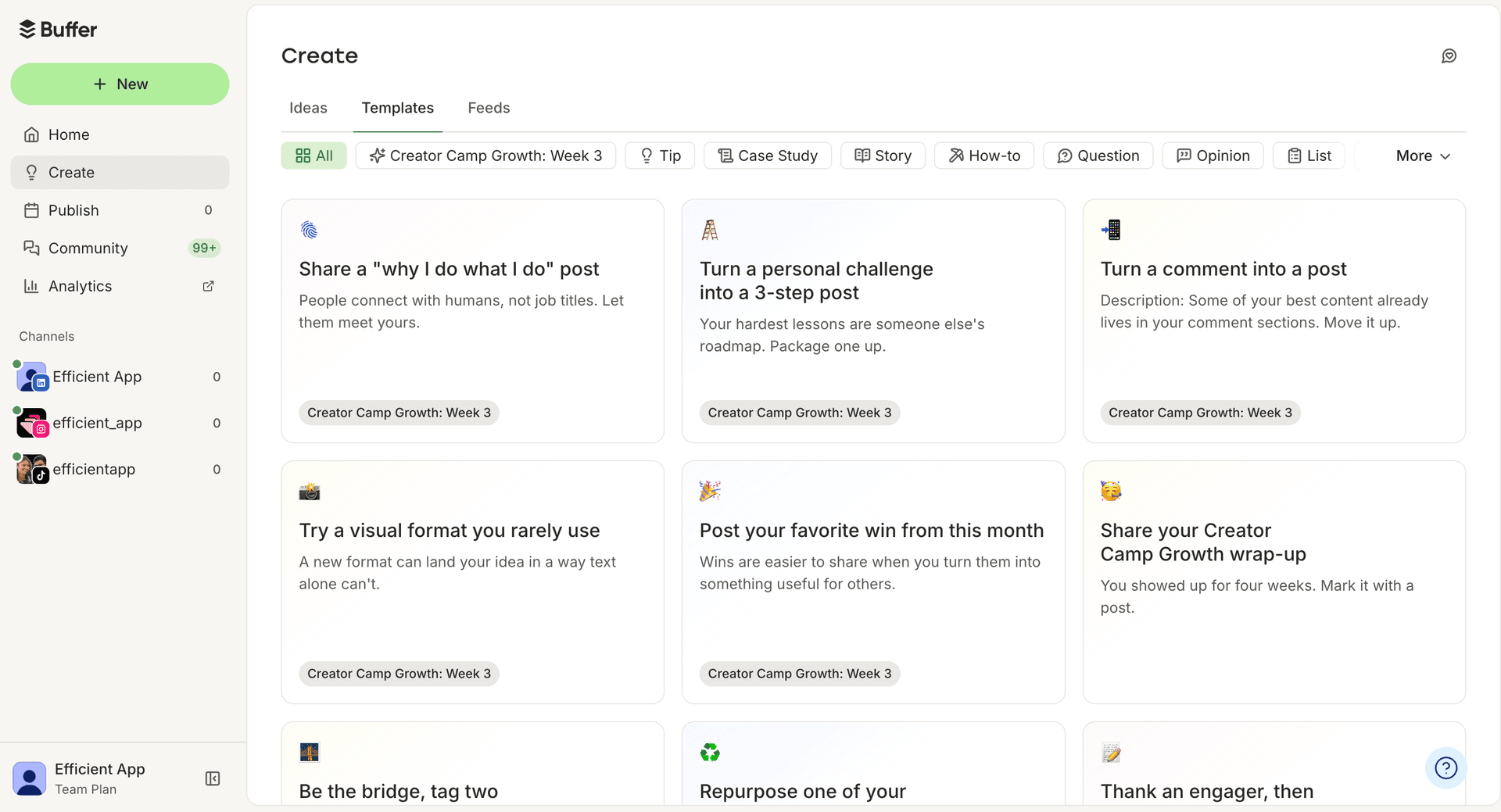The image size is (1501, 812).
Task: Click Week 3 tag on personal challenge card
Action: (800, 413)
